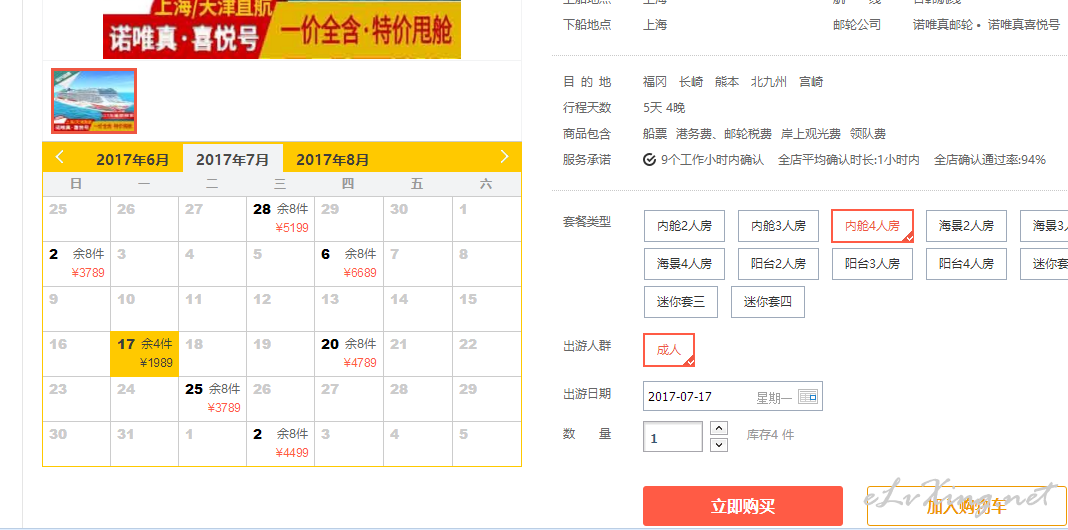Screen dimensions: 1068x530
Task: Go to next month with right arrow
Action: pyautogui.click(x=504, y=157)
